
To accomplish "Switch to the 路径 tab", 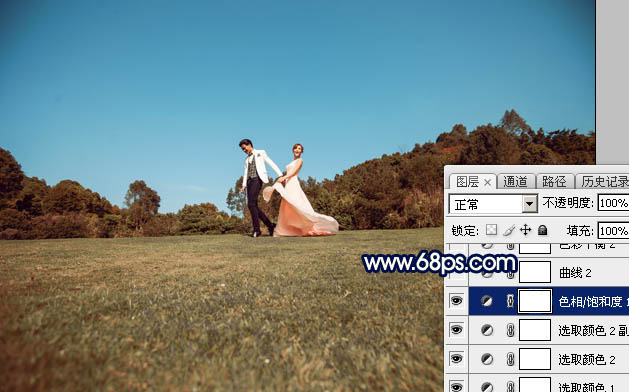I will (554, 182).
